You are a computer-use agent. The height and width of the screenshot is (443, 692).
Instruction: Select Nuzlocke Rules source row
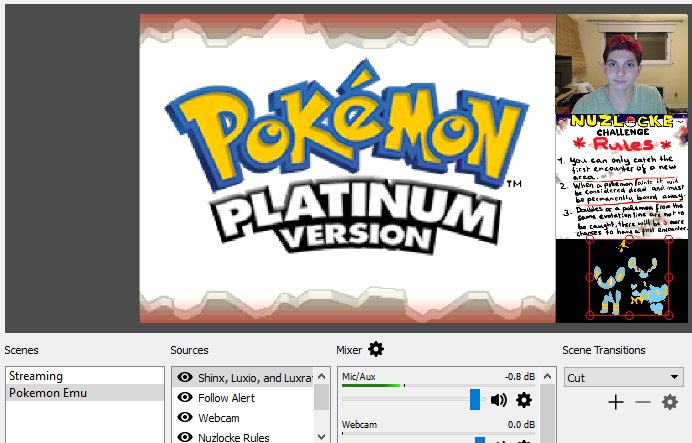click(x=243, y=436)
